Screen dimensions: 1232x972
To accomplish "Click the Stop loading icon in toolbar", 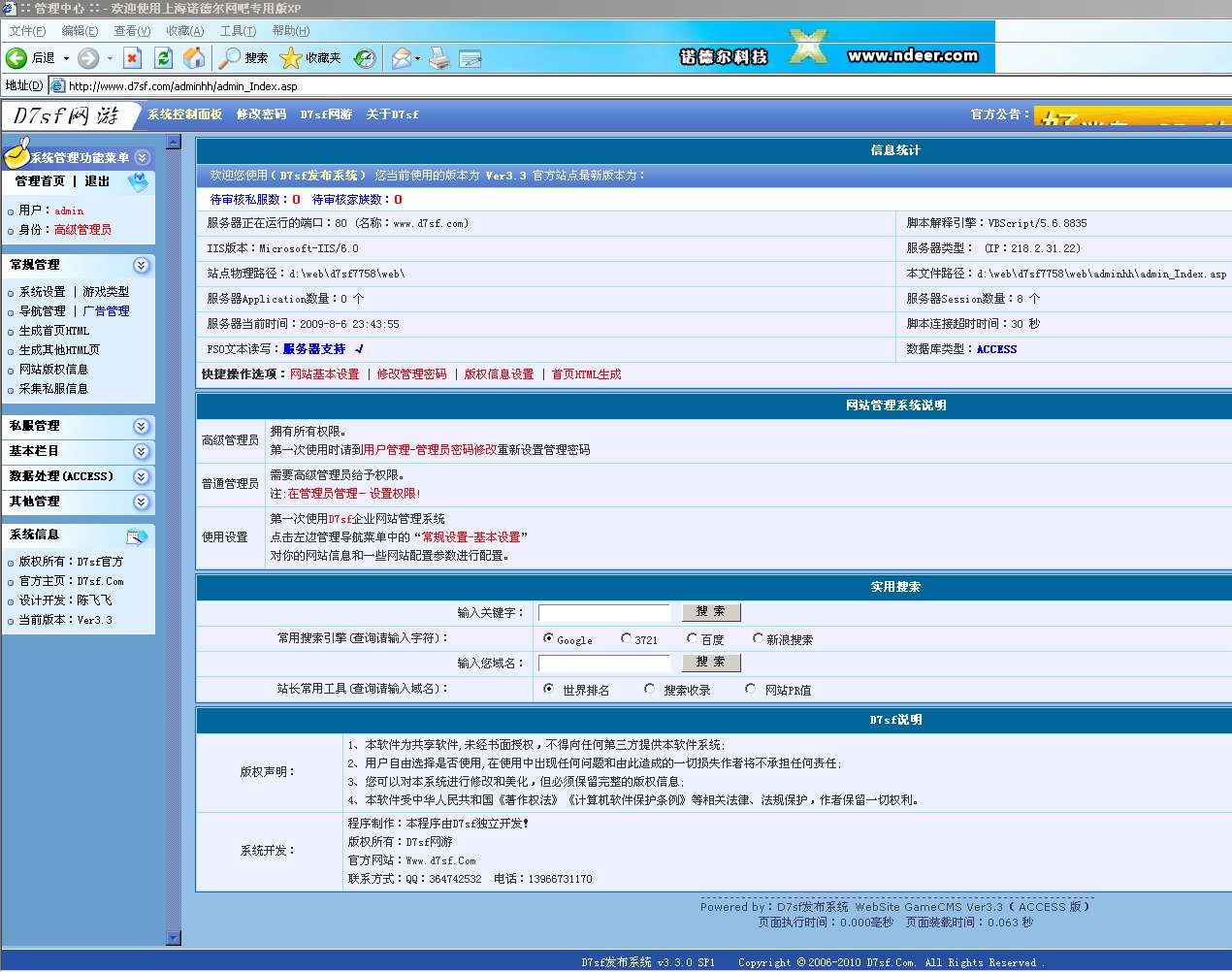I will pyautogui.click(x=132, y=58).
